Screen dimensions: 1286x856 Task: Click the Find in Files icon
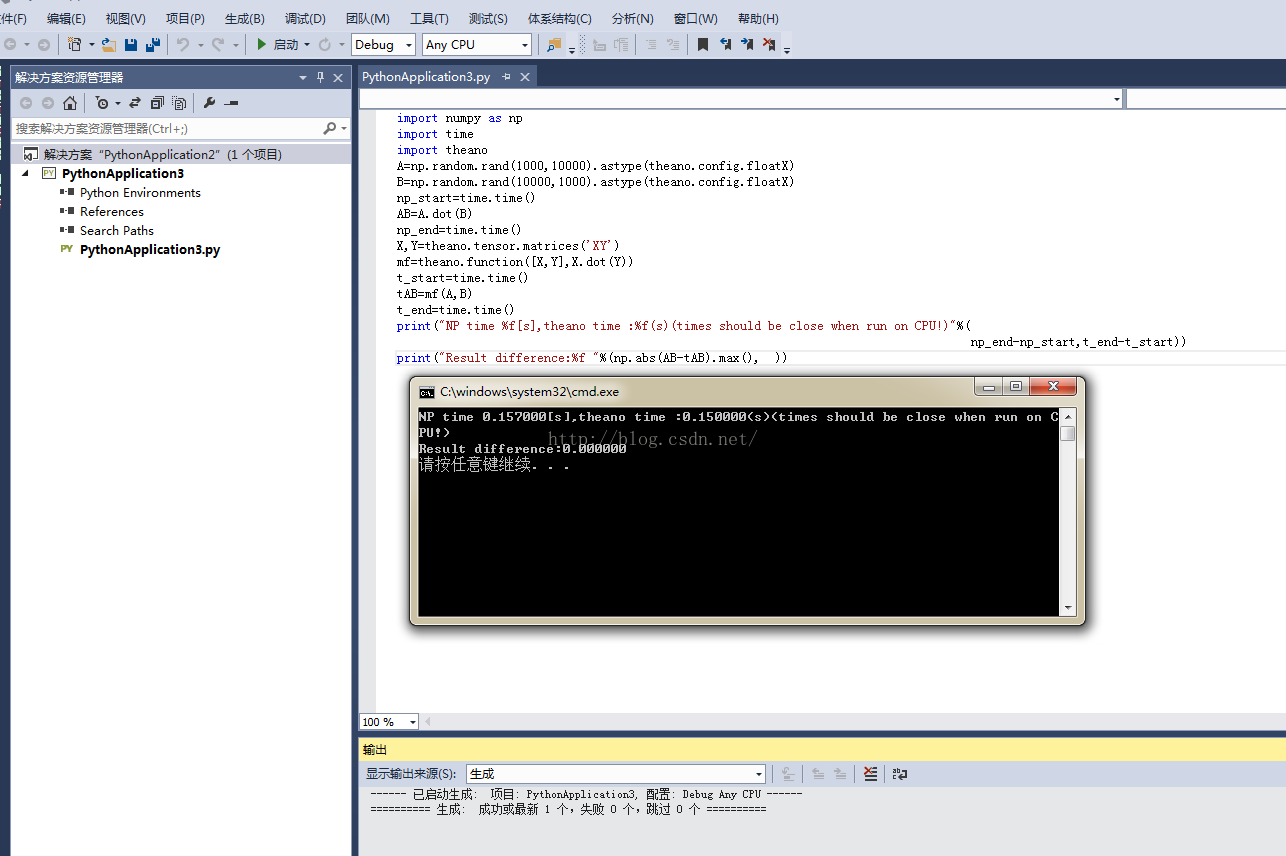point(554,44)
